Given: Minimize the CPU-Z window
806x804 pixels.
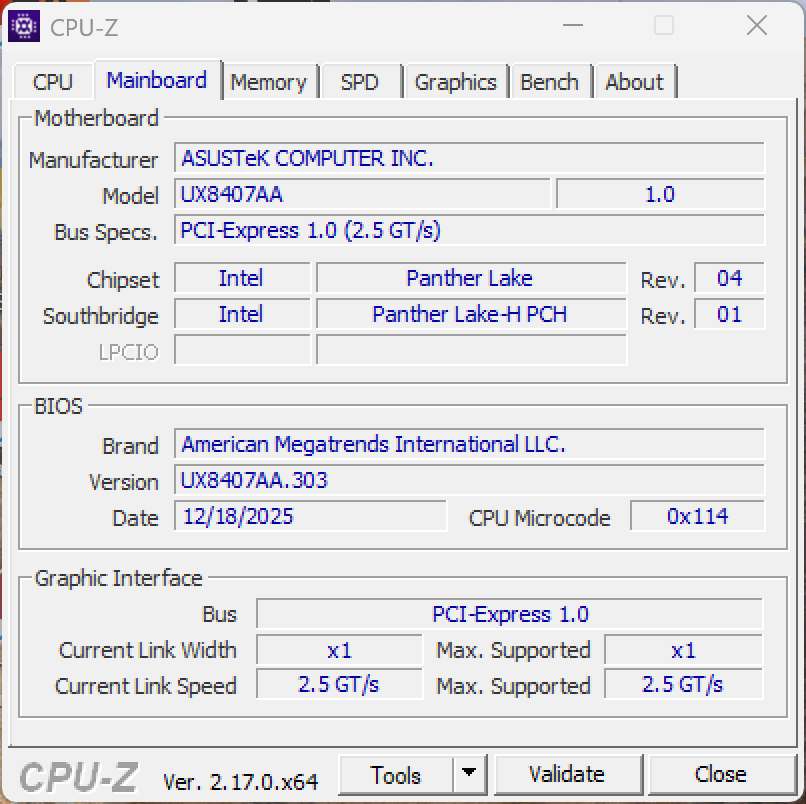Looking at the screenshot, I should pyautogui.click(x=572, y=27).
